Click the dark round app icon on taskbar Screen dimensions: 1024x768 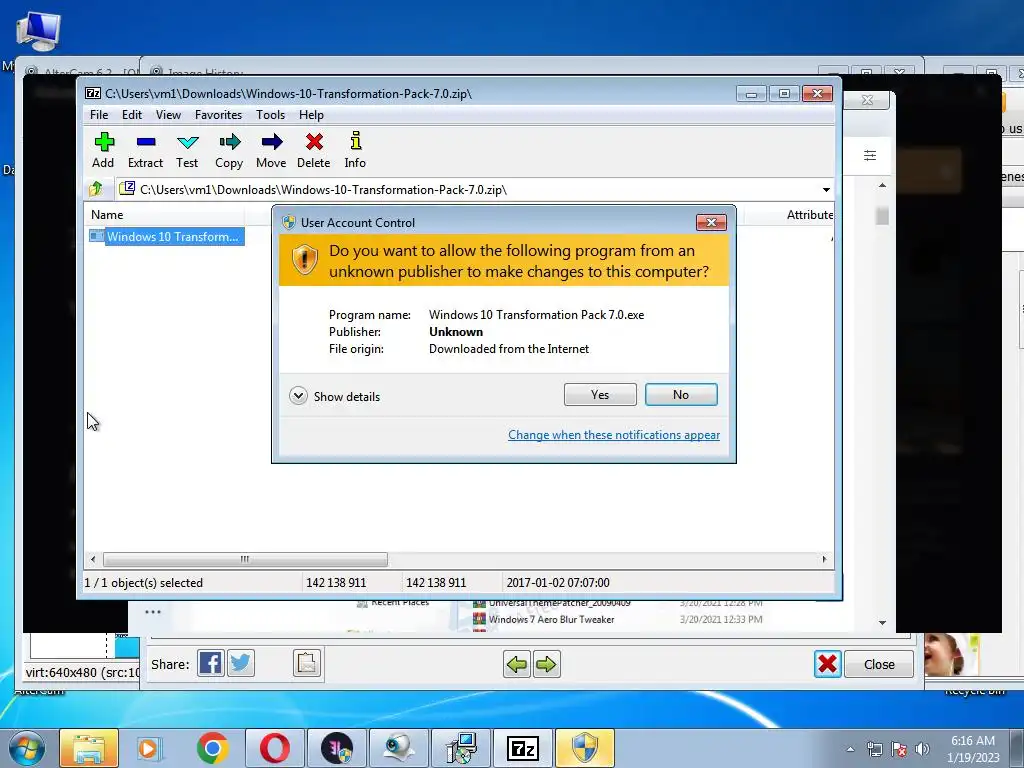pos(337,748)
